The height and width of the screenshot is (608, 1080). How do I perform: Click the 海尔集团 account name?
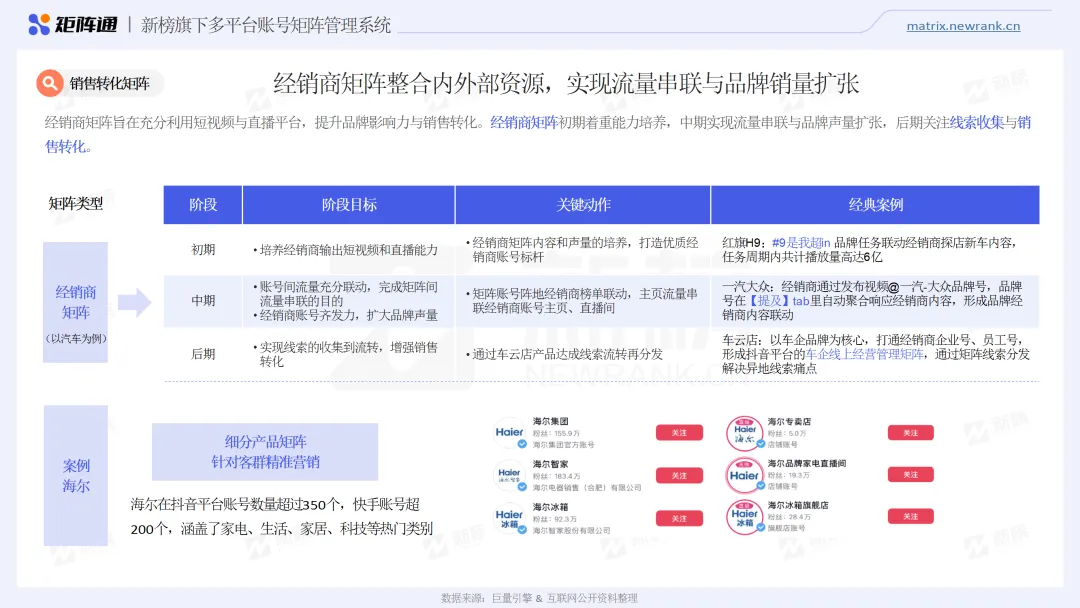click(550, 421)
